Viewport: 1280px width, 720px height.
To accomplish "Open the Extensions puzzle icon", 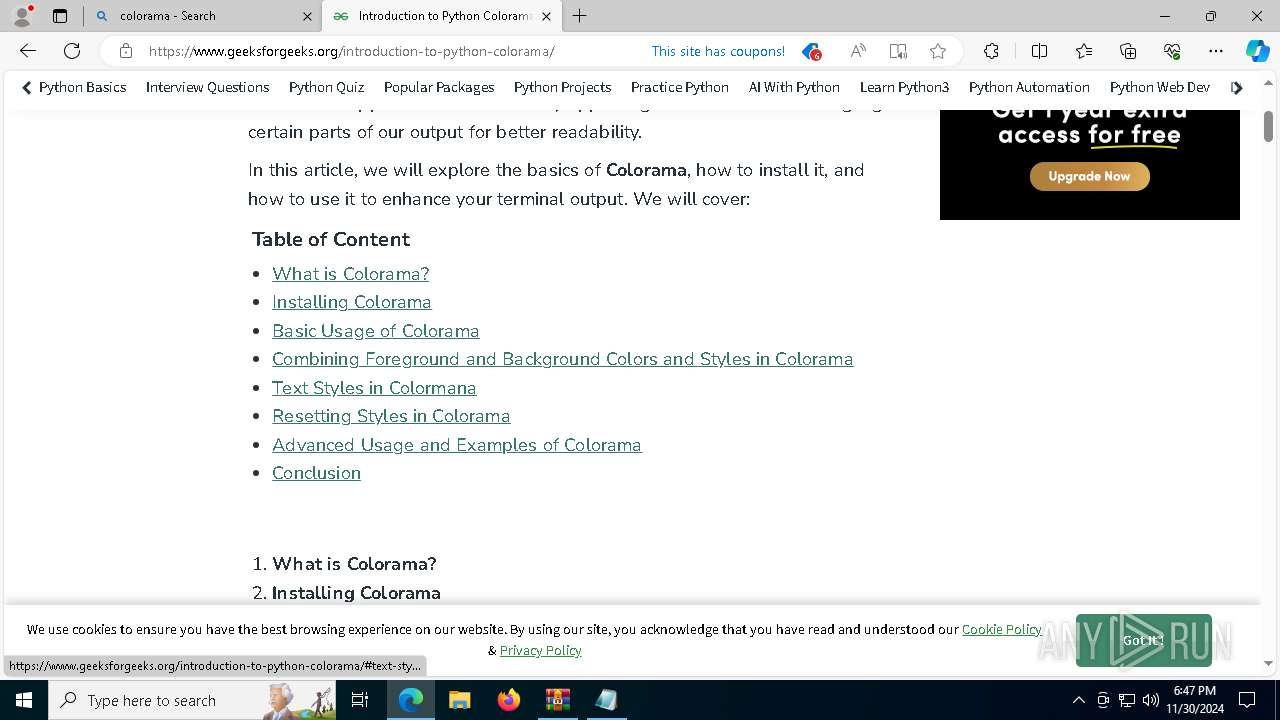I will 991,51.
